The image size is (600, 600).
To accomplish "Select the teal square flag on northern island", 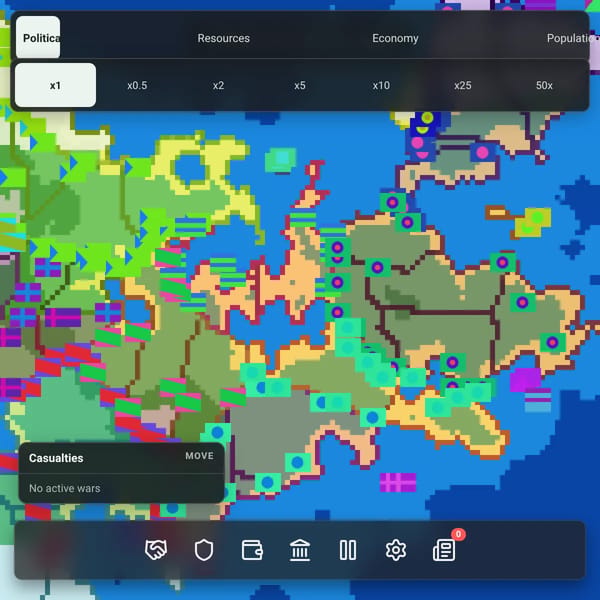I will (281, 160).
